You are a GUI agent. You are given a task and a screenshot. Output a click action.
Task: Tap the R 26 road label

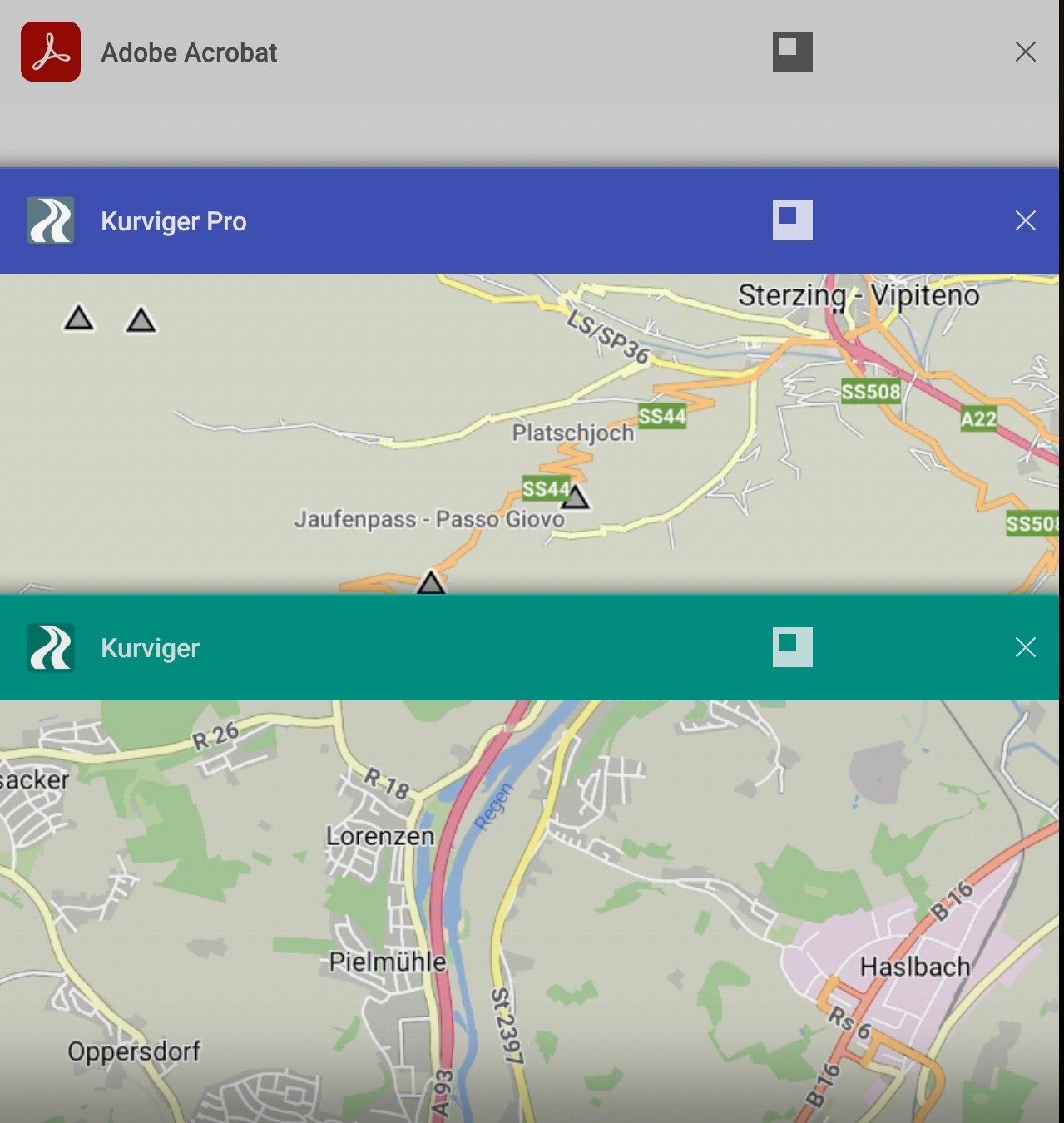pos(216,736)
